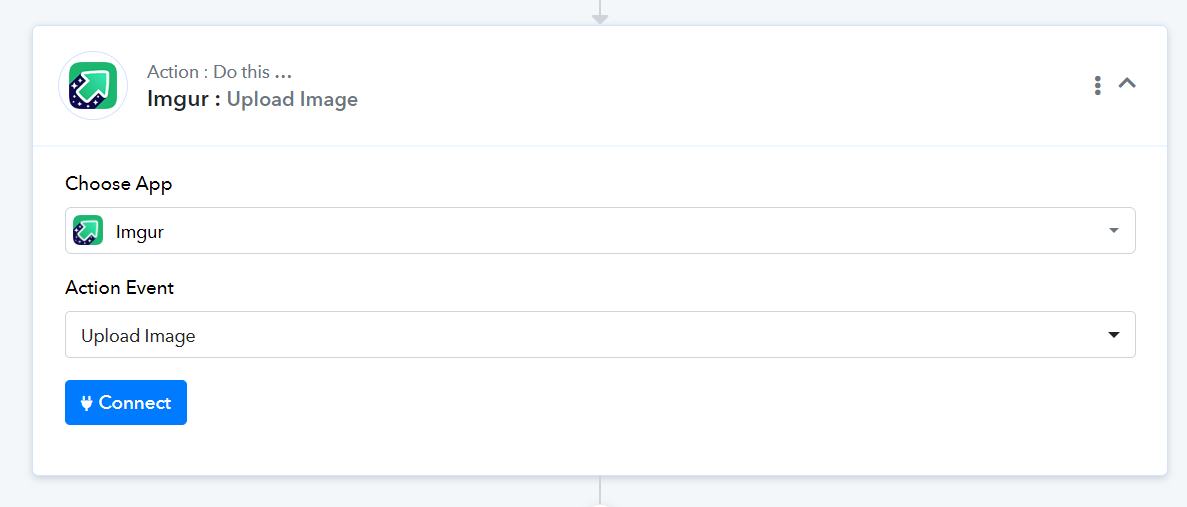Screen dimensions: 1187x507
Task: Click empty area of action card header bar
Action: point(719,86)
